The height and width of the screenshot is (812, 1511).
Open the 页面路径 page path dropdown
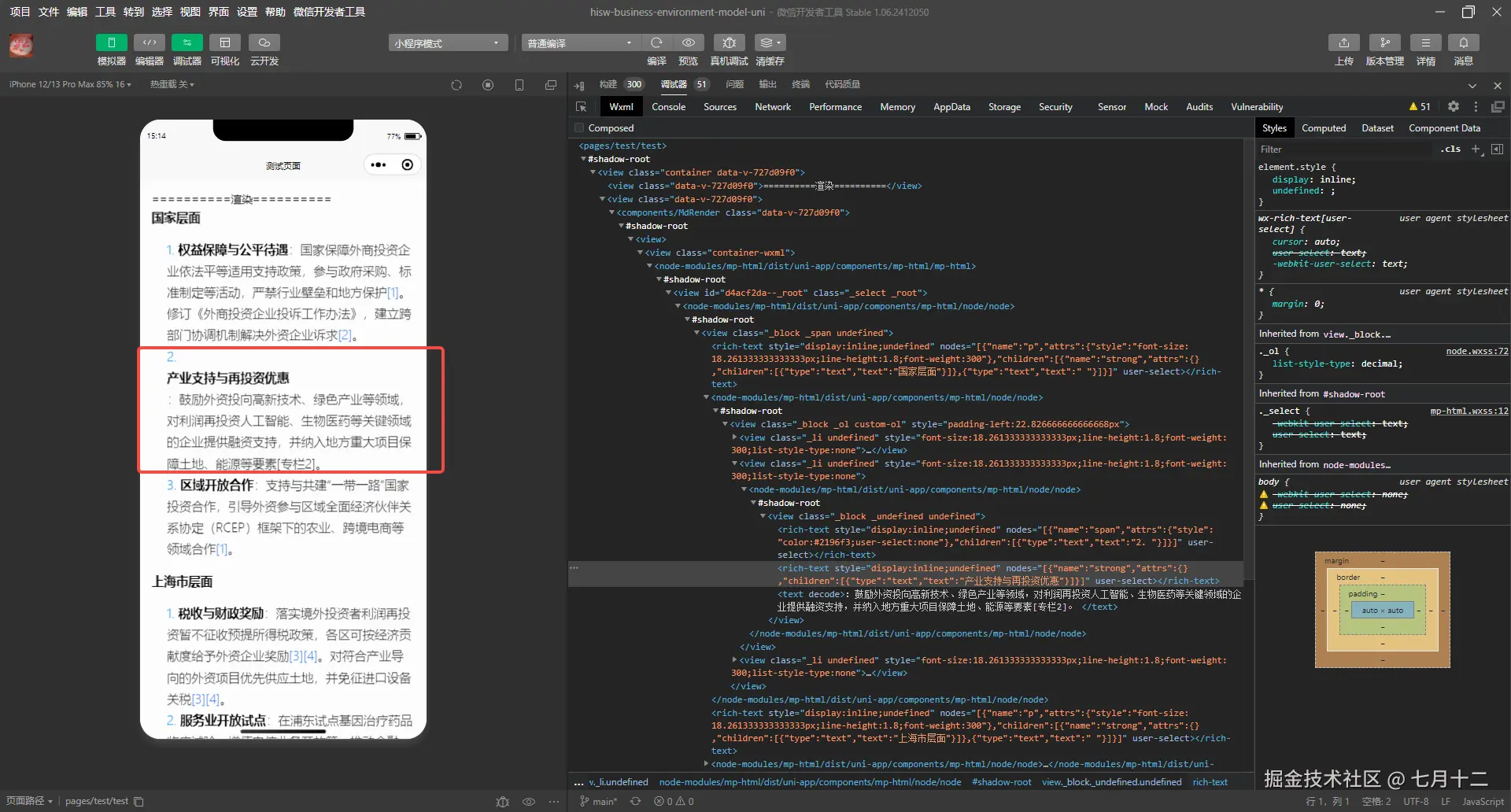(x=29, y=801)
